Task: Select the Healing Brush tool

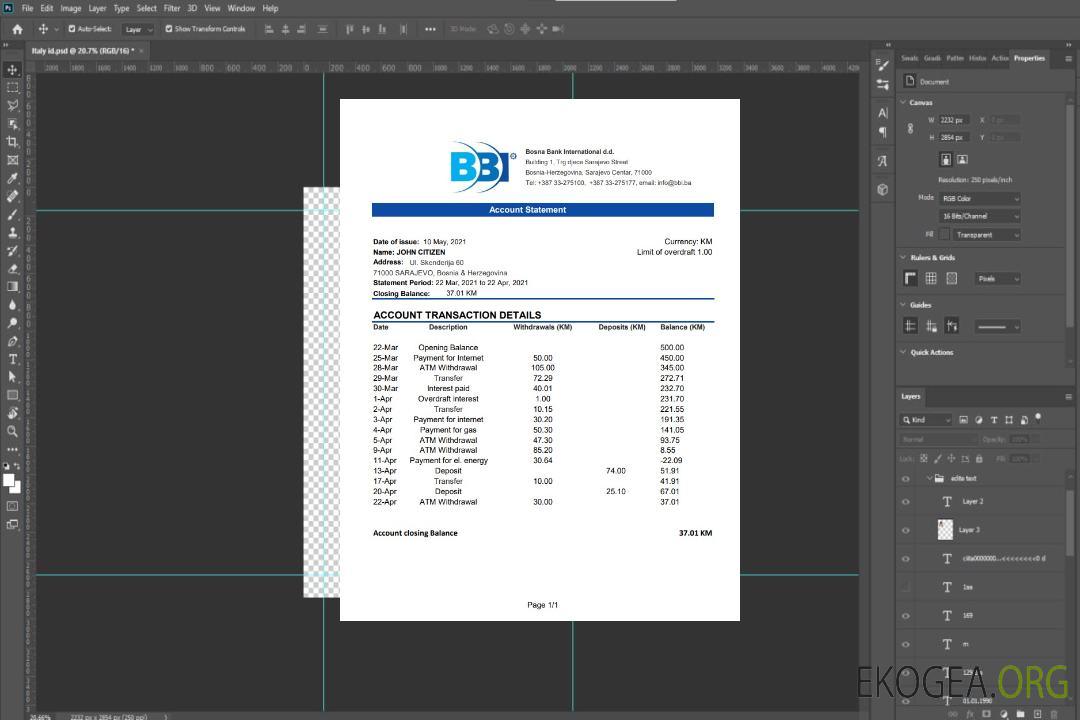Action: point(12,196)
